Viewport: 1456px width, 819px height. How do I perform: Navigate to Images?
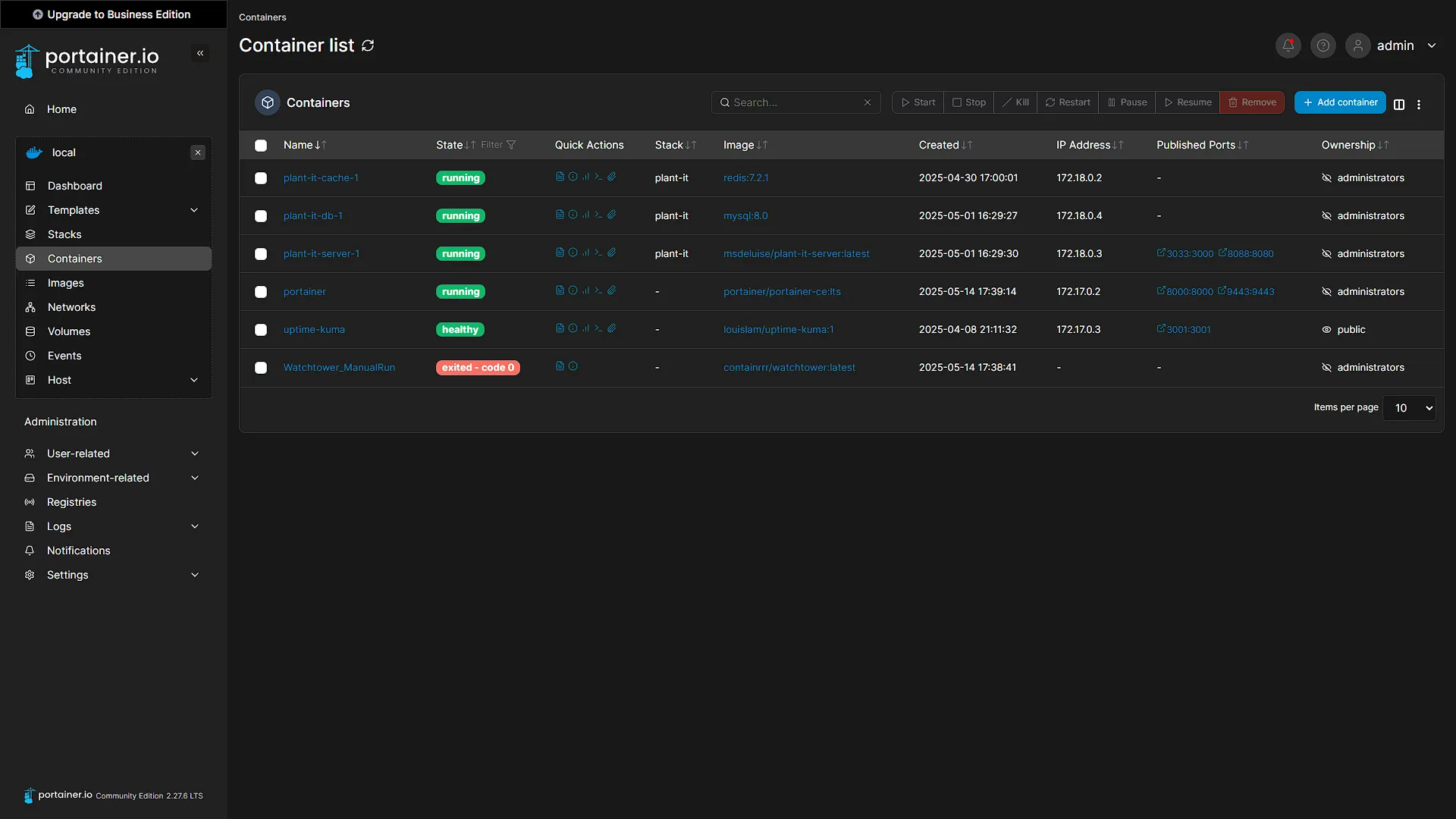point(114,283)
